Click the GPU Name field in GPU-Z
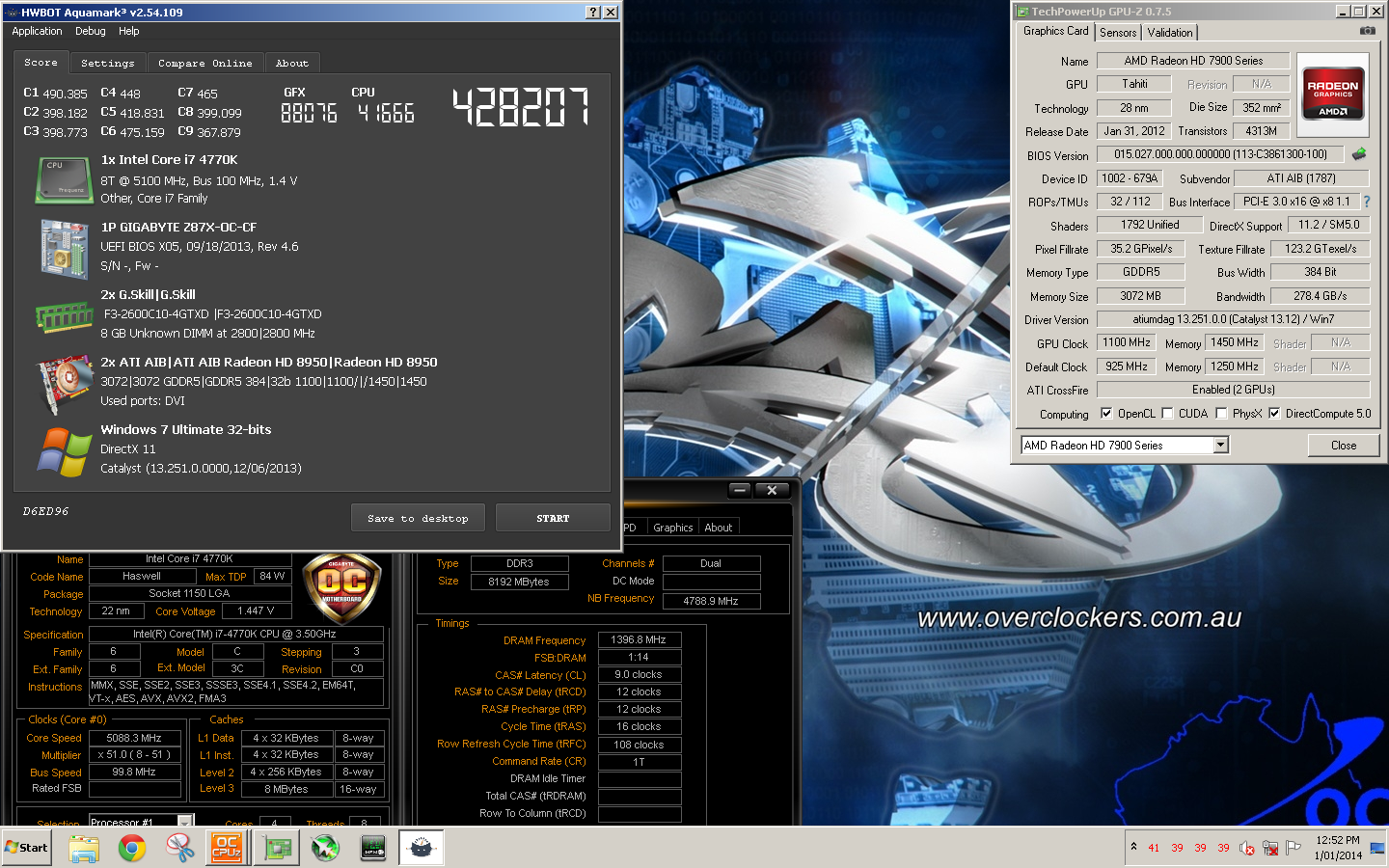1389x868 pixels. pyautogui.click(x=1193, y=61)
